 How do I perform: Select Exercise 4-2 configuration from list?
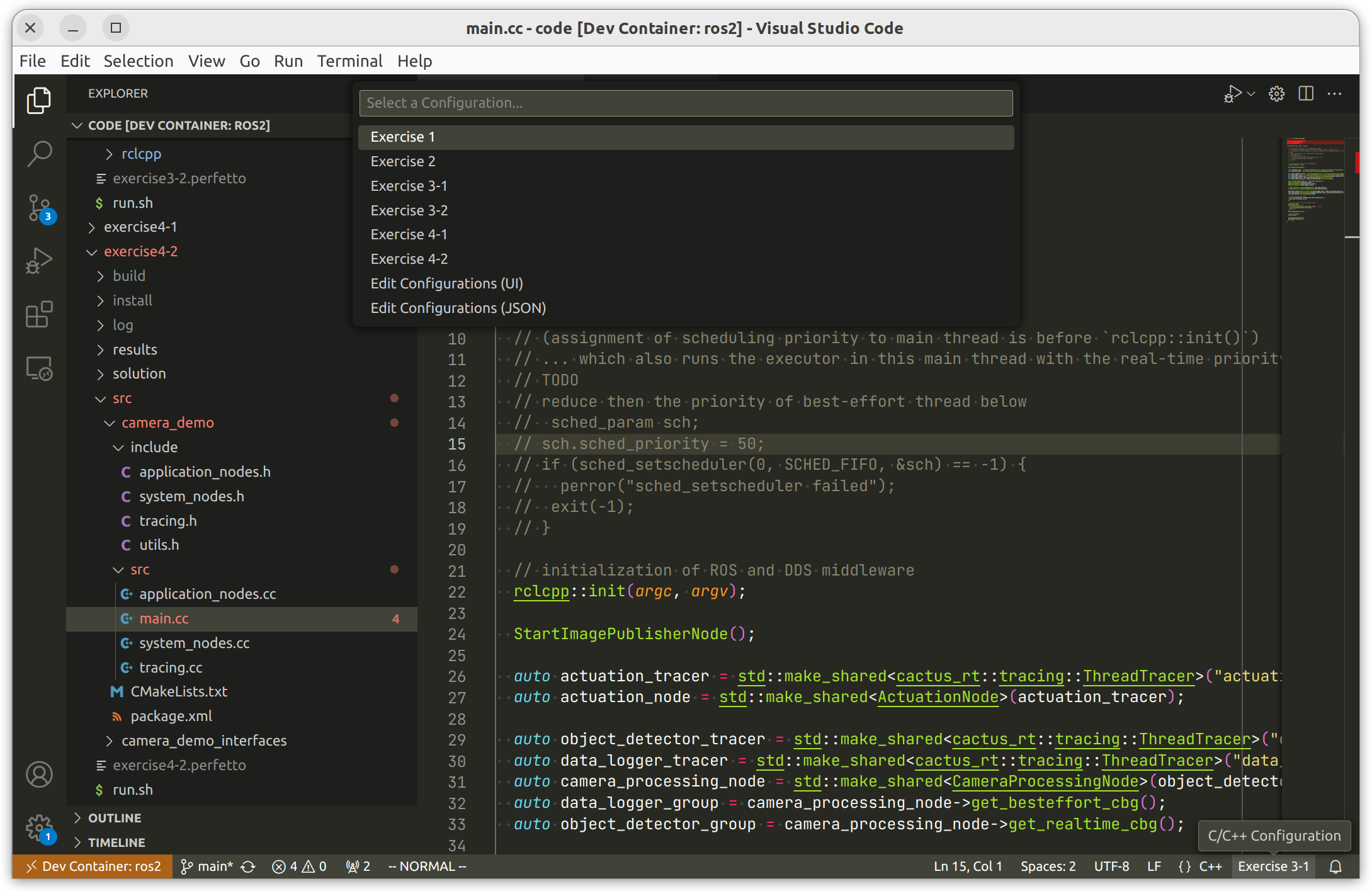coord(409,259)
